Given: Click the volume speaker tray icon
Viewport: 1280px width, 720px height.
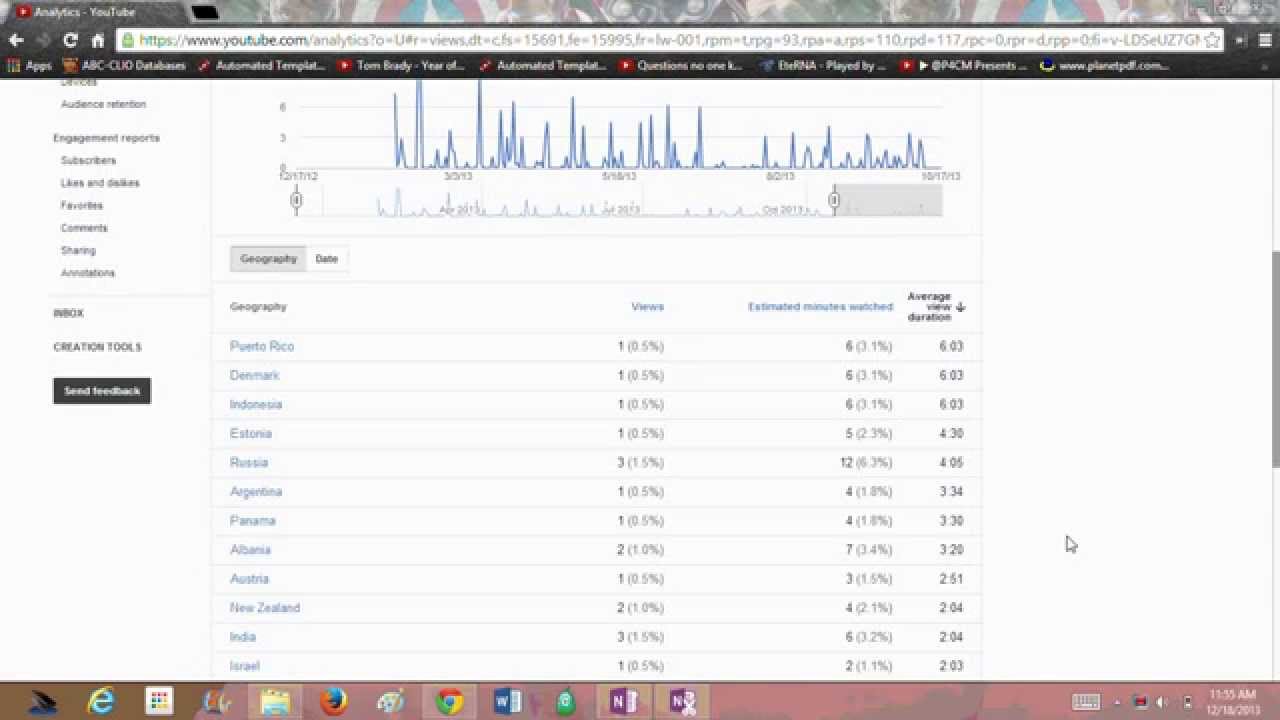Looking at the screenshot, I should tap(1161, 702).
